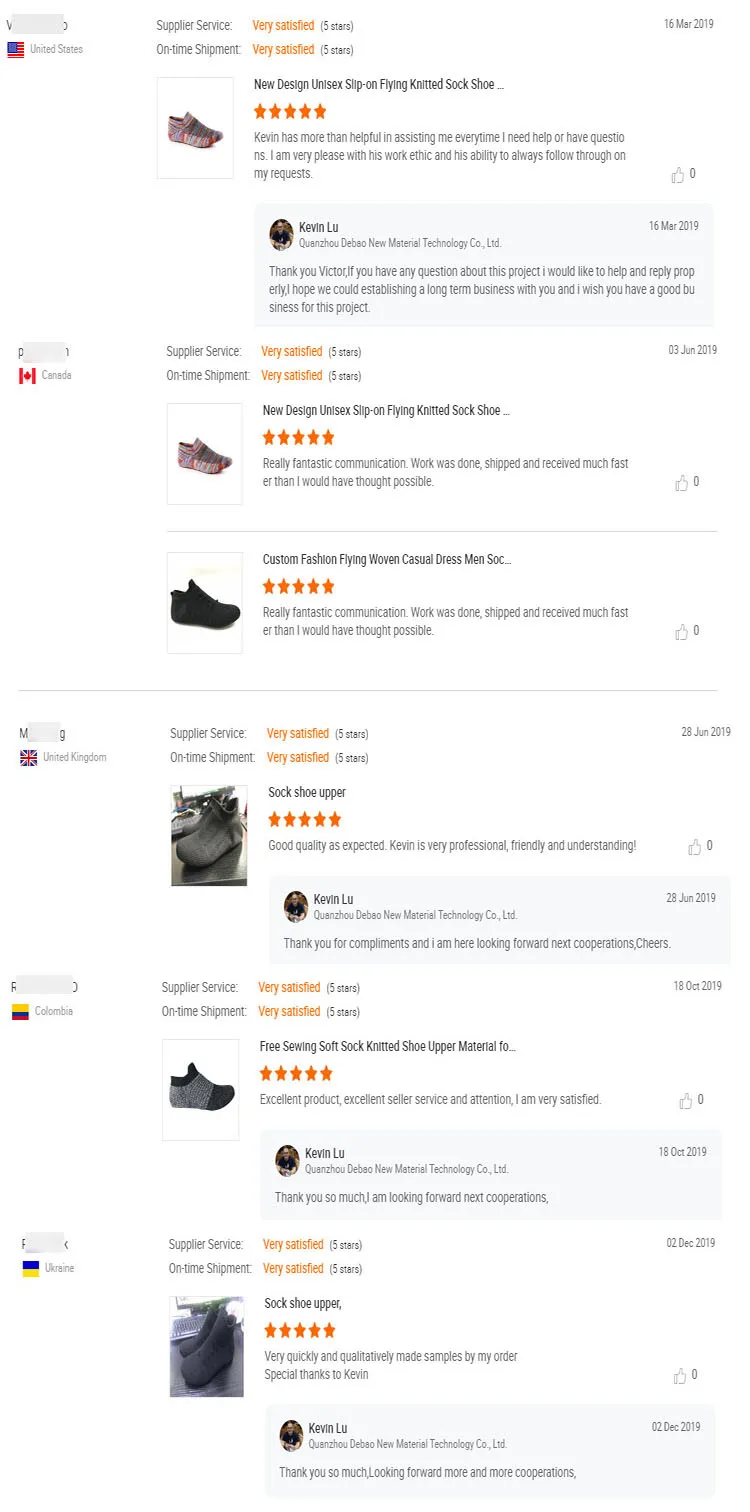Open New Design Unisex Slip-on link in Canada review
This screenshot has width=750, height=1512.
(387, 411)
